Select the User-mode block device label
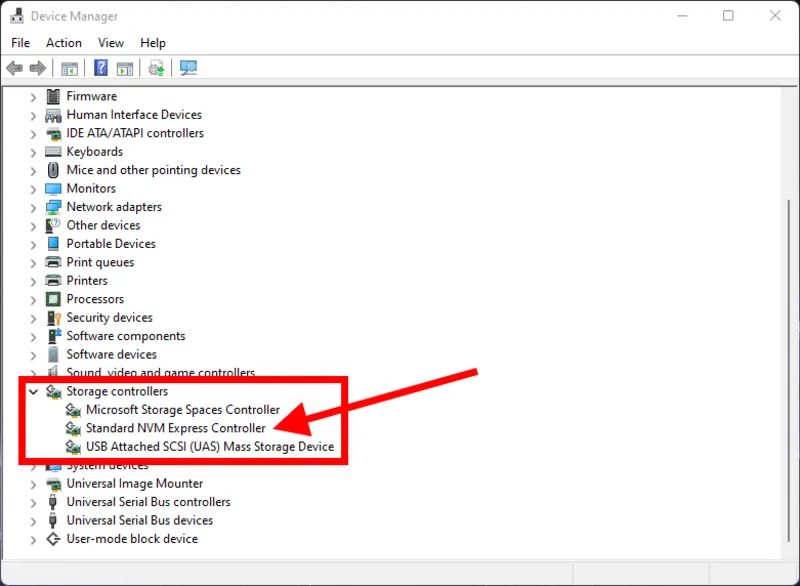The height and width of the screenshot is (586, 800). click(132, 539)
